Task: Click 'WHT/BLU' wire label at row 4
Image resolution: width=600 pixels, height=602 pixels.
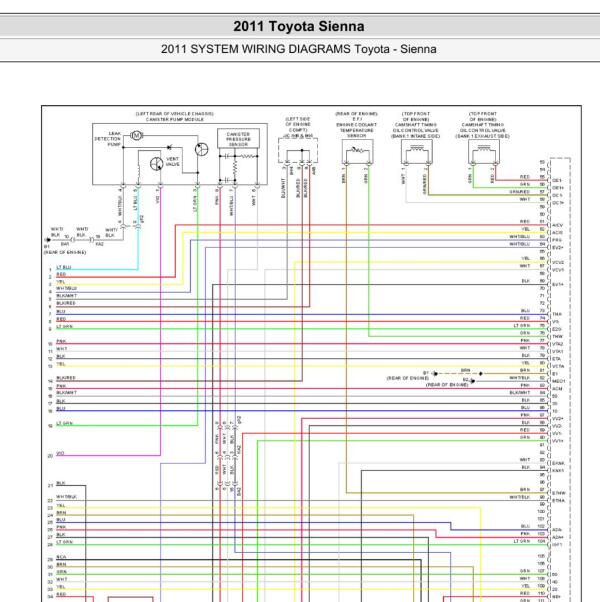Action: tap(66, 288)
